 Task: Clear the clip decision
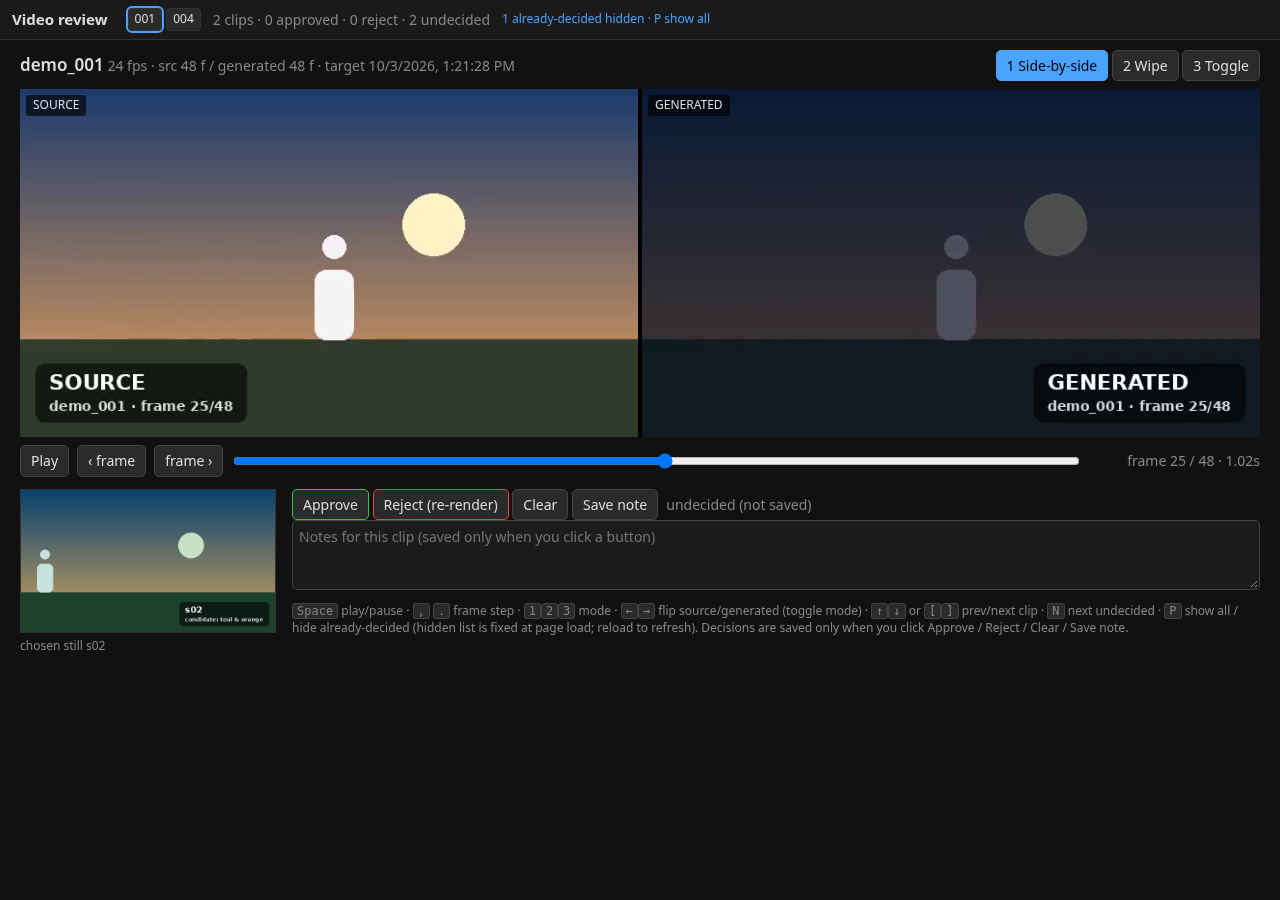(540, 505)
